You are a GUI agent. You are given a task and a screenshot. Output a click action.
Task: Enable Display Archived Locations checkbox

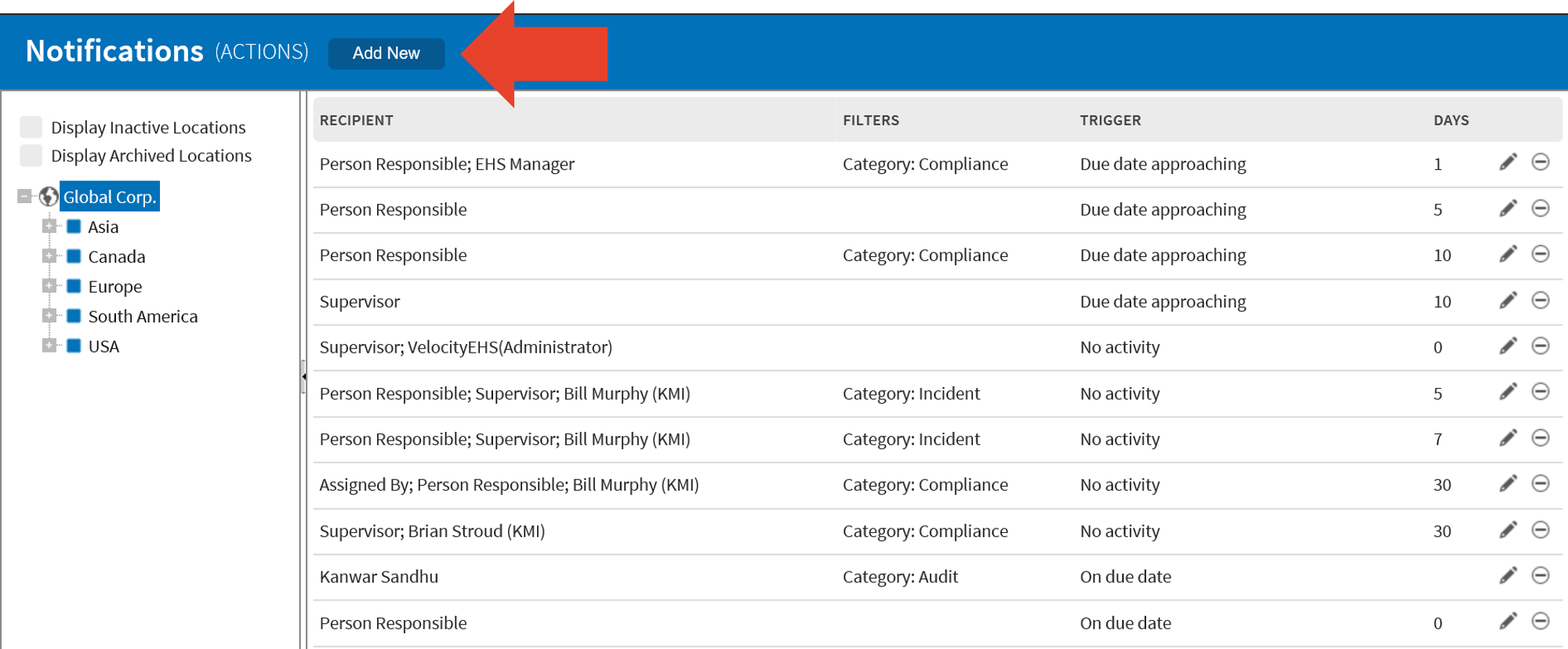(x=31, y=155)
